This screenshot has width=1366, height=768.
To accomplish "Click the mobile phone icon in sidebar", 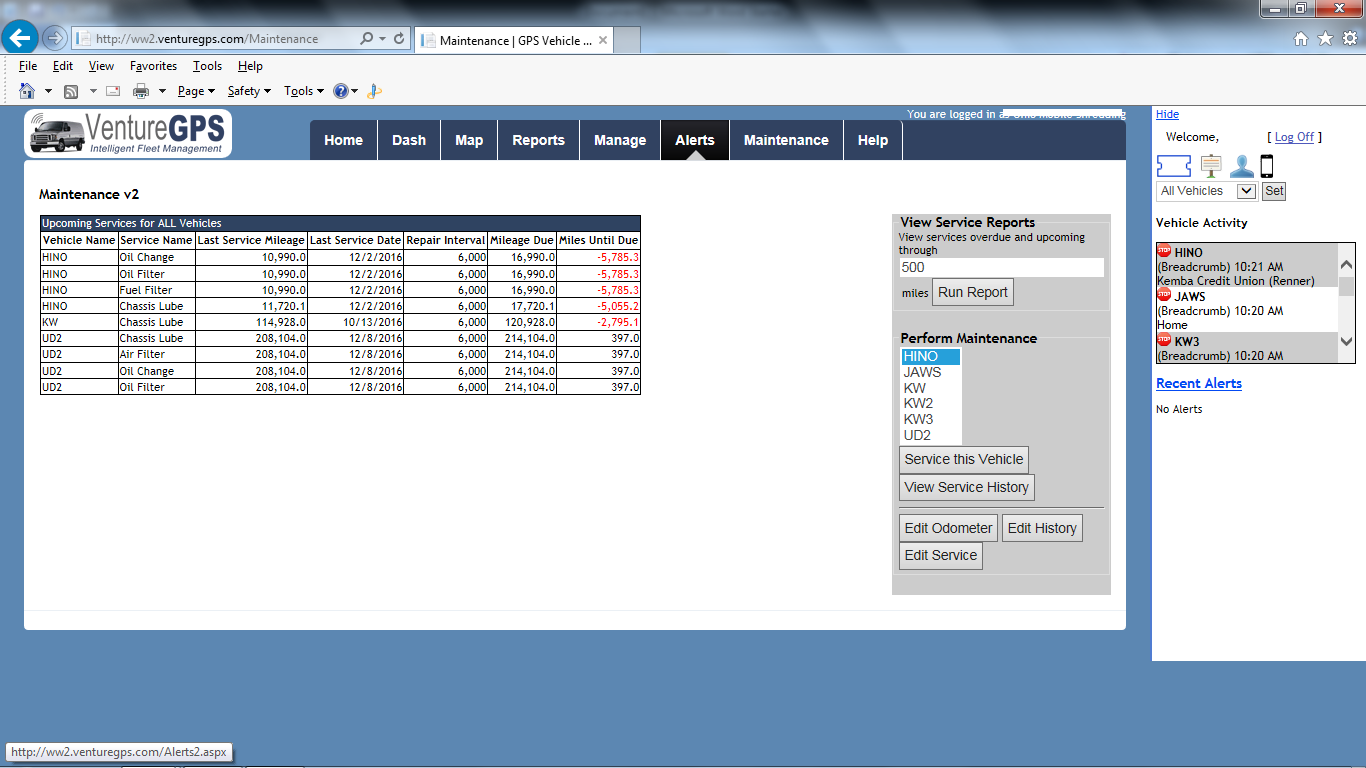I will 1267,166.
